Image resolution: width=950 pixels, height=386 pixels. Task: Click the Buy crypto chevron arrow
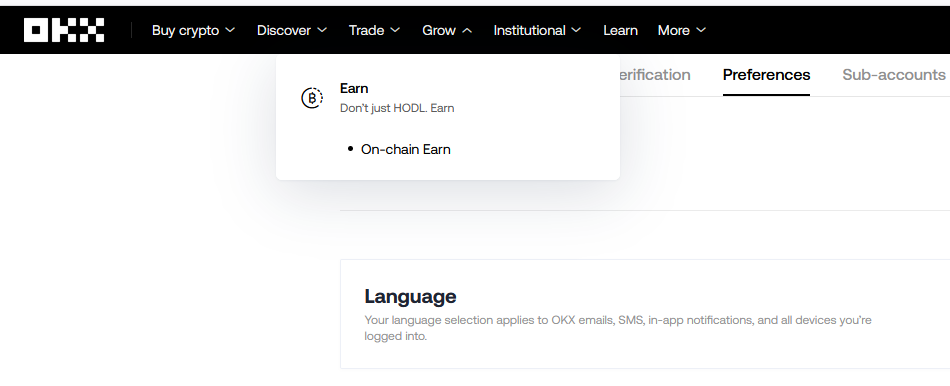pos(230,30)
